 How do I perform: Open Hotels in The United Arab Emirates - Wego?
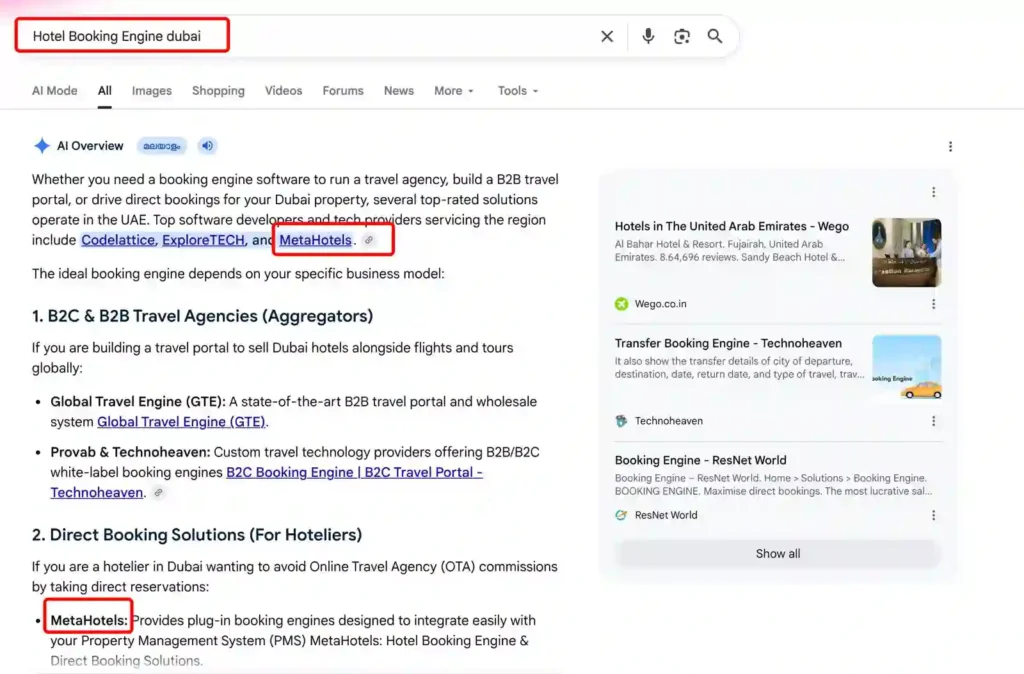pyautogui.click(x=731, y=226)
